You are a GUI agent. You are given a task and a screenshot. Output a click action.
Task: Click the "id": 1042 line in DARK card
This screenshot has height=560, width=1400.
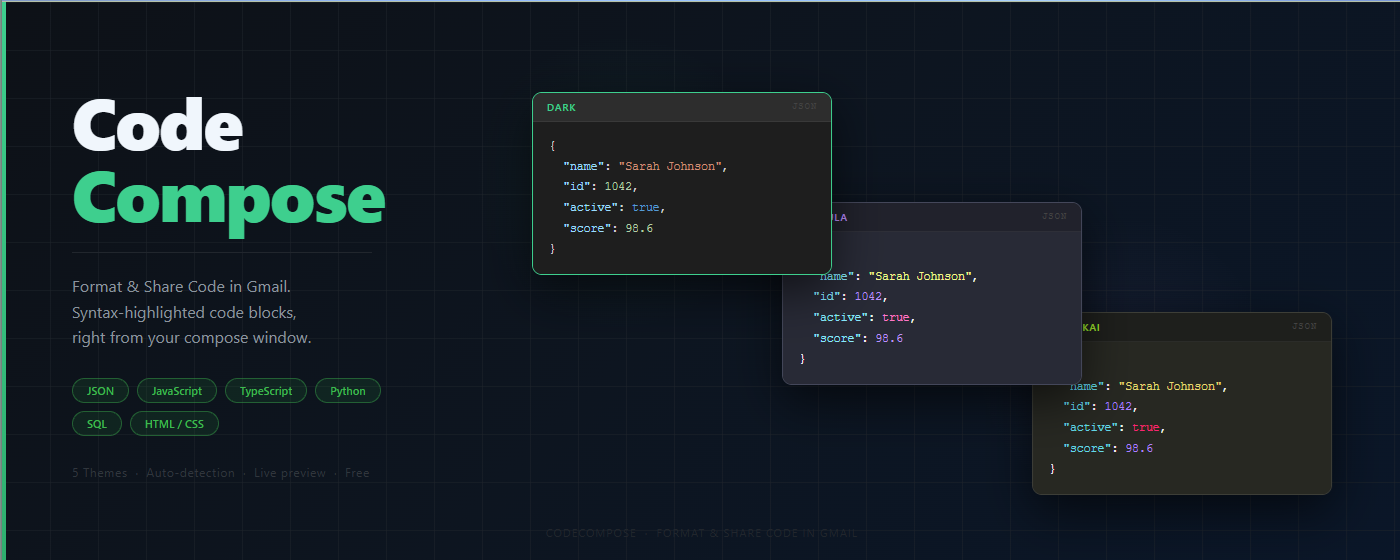pyautogui.click(x=600, y=186)
